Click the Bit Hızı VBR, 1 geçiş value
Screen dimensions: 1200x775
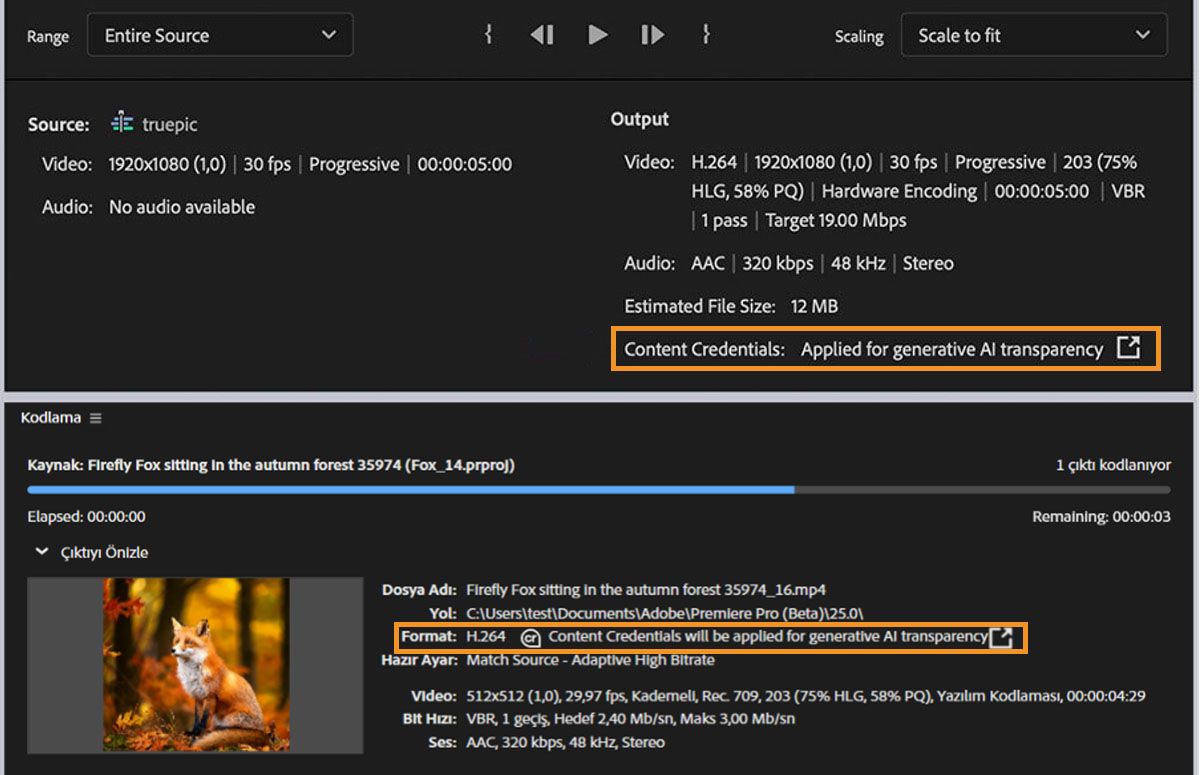(x=631, y=719)
